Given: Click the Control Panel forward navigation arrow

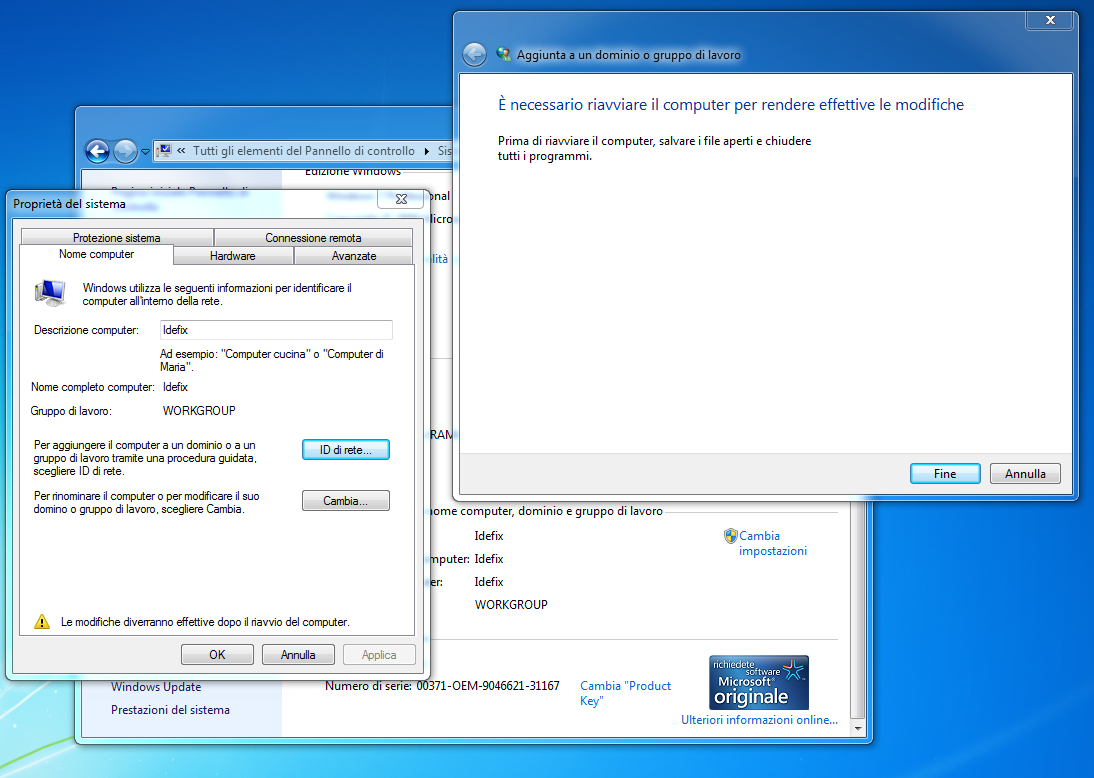Looking at the screenshot, I should click(x=125, y=151).
